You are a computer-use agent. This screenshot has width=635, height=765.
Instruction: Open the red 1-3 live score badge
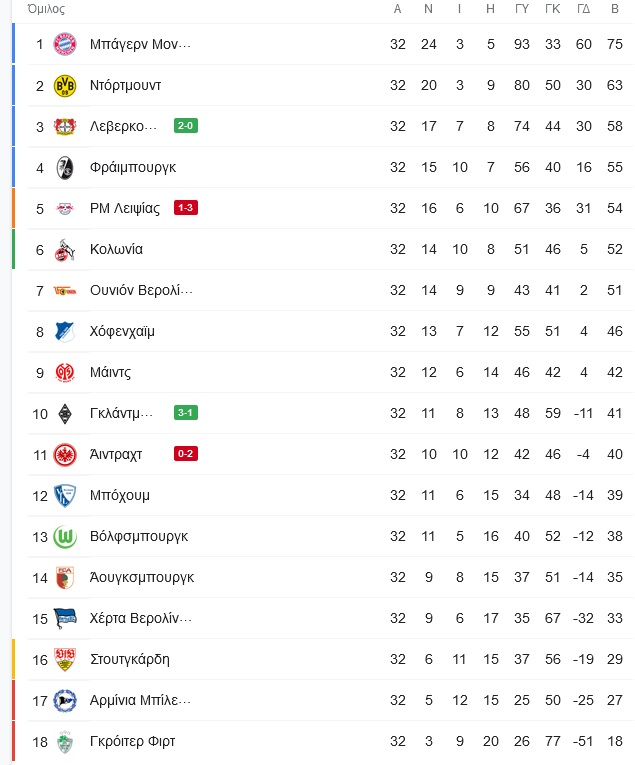(186, 208)
